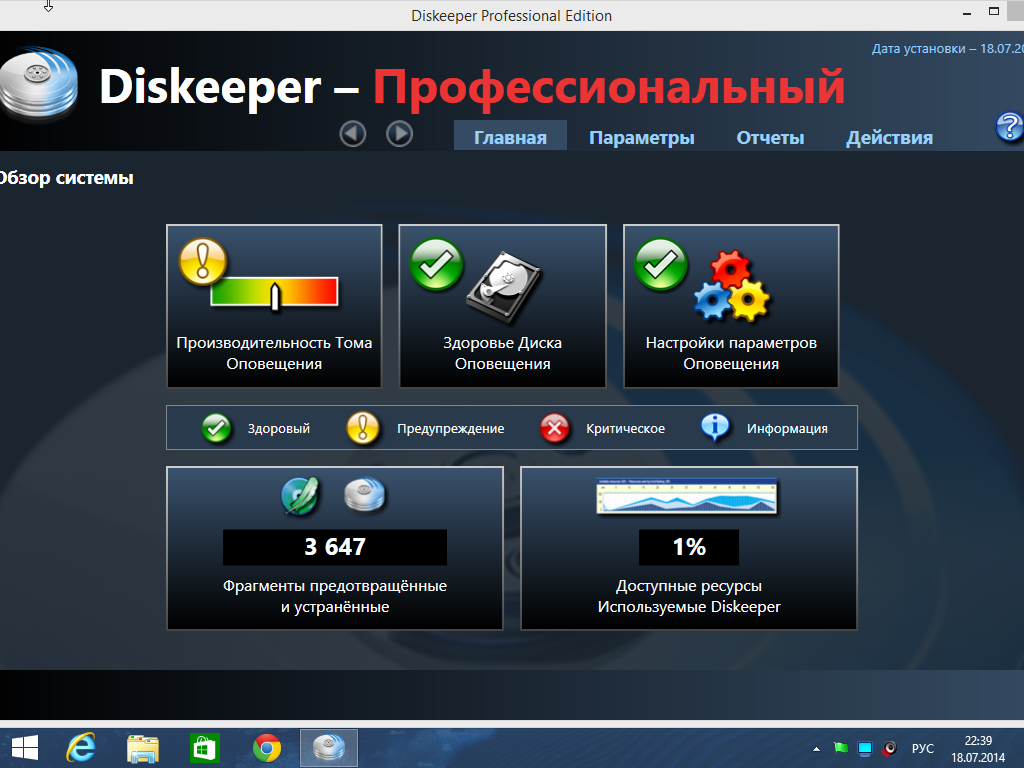Viewport: 1024px width, 768px height.
Task: Launch Internet Explorer from taskbar
Action: pyautogui.click(x=82, y=748)
